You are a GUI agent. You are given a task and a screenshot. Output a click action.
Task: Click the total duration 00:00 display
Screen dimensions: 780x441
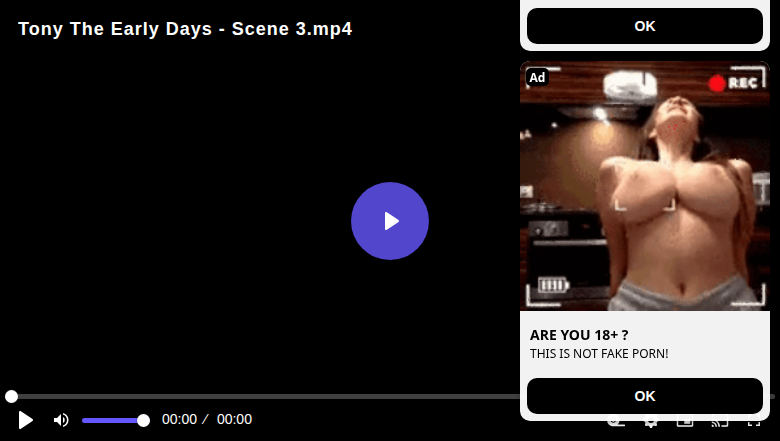coord(234,420)
